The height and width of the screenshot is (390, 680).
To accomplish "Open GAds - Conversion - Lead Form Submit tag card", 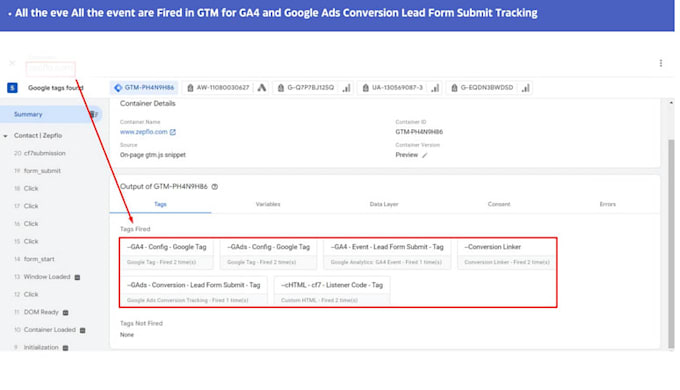I will click(x=193, y=292).
